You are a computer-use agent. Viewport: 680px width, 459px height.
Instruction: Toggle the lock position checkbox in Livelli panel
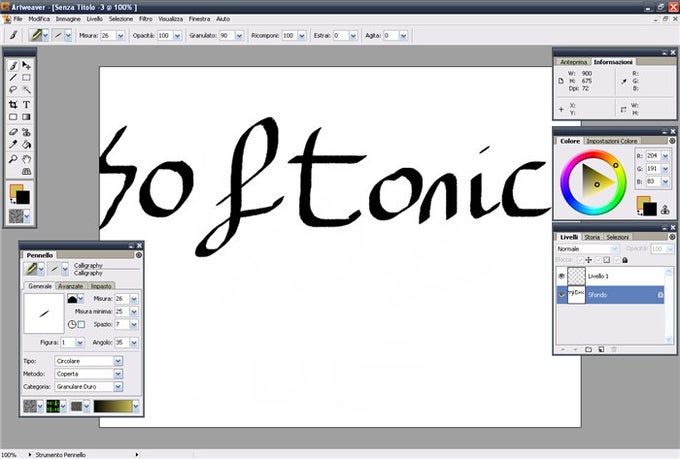(x=581, y=260)
